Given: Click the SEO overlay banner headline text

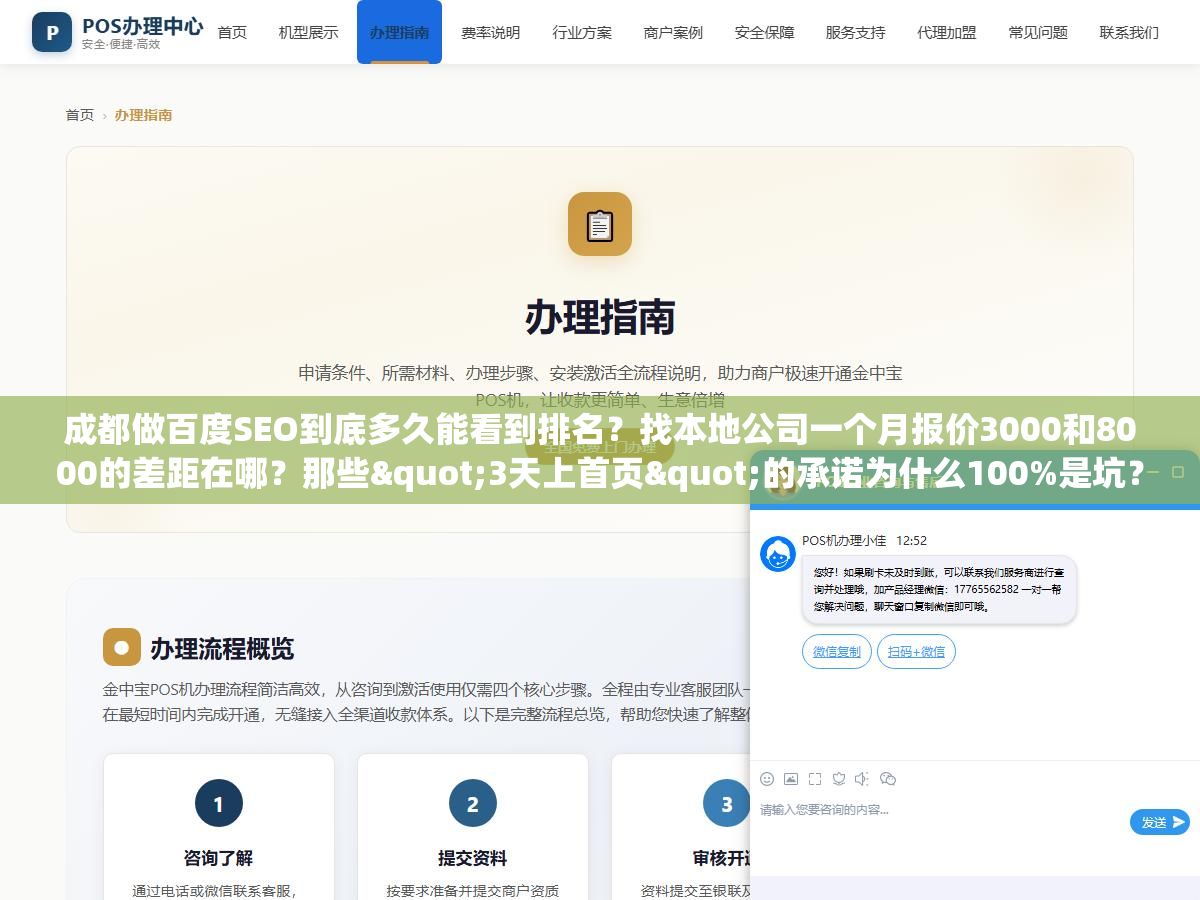Looking at the screenshot, I should point(600,451).
